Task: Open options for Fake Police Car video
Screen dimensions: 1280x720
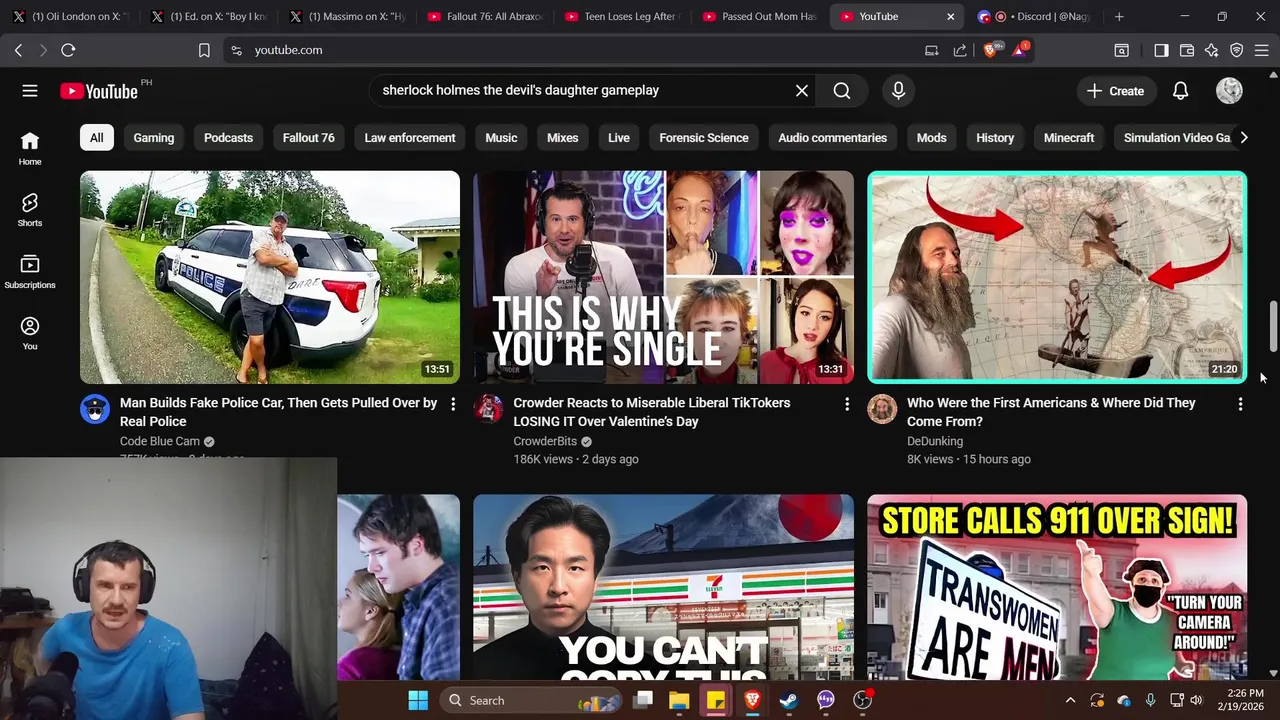Action: [x=453, y=404]
